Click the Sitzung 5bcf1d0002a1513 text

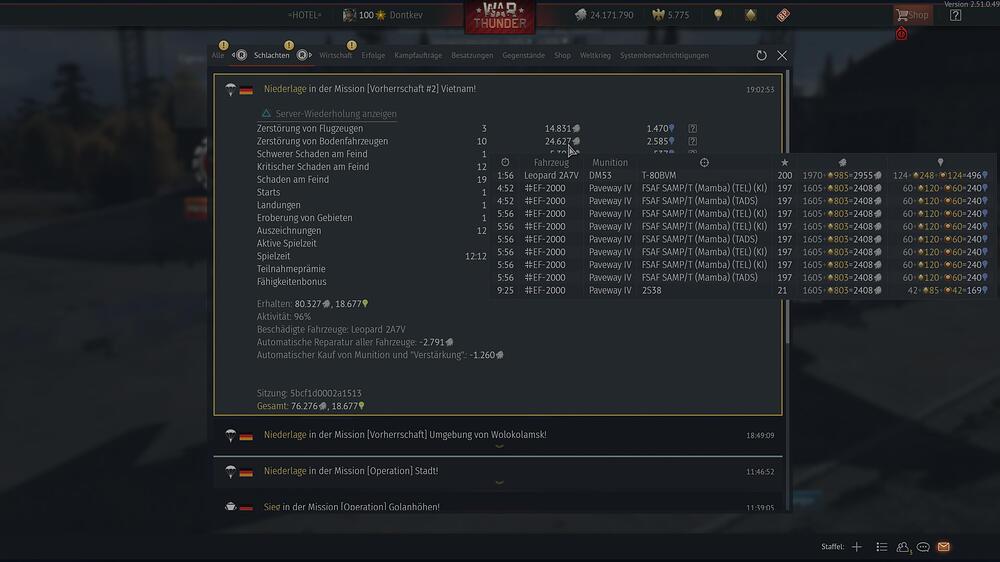pyautogui.click(x=309, y=394)
